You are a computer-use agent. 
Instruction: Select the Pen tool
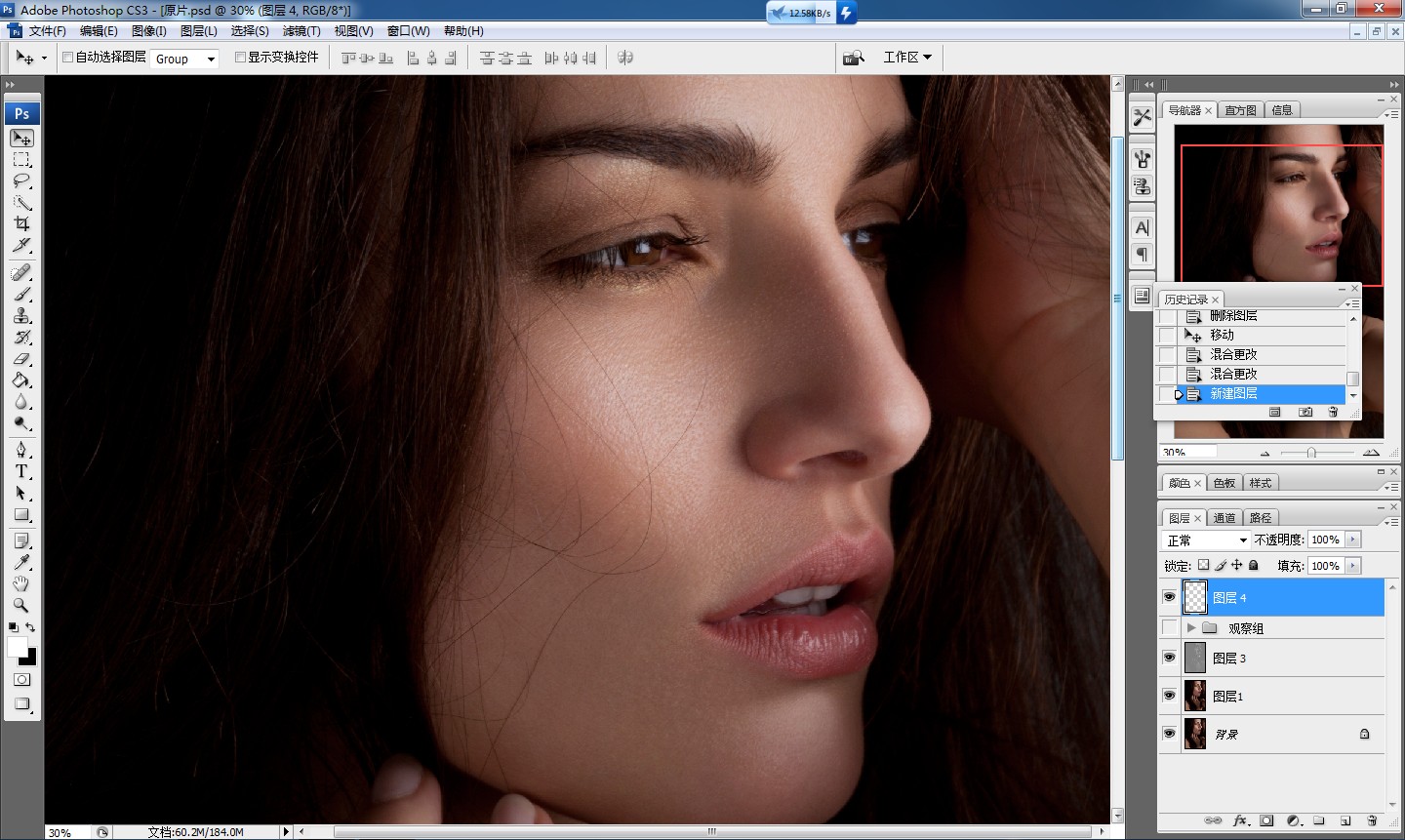pos(21,450)
